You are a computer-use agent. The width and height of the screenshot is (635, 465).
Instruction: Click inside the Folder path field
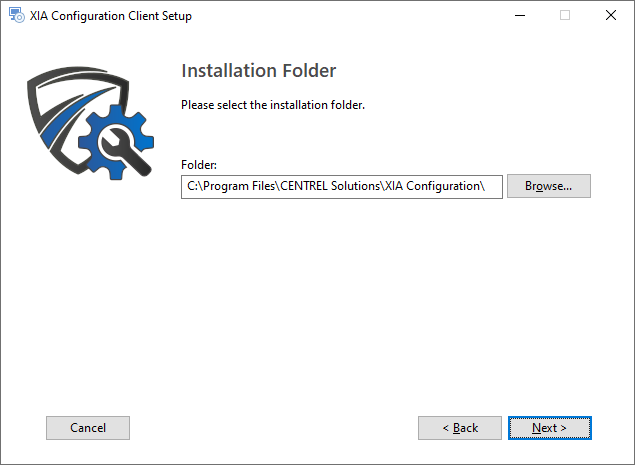(340, 186)
